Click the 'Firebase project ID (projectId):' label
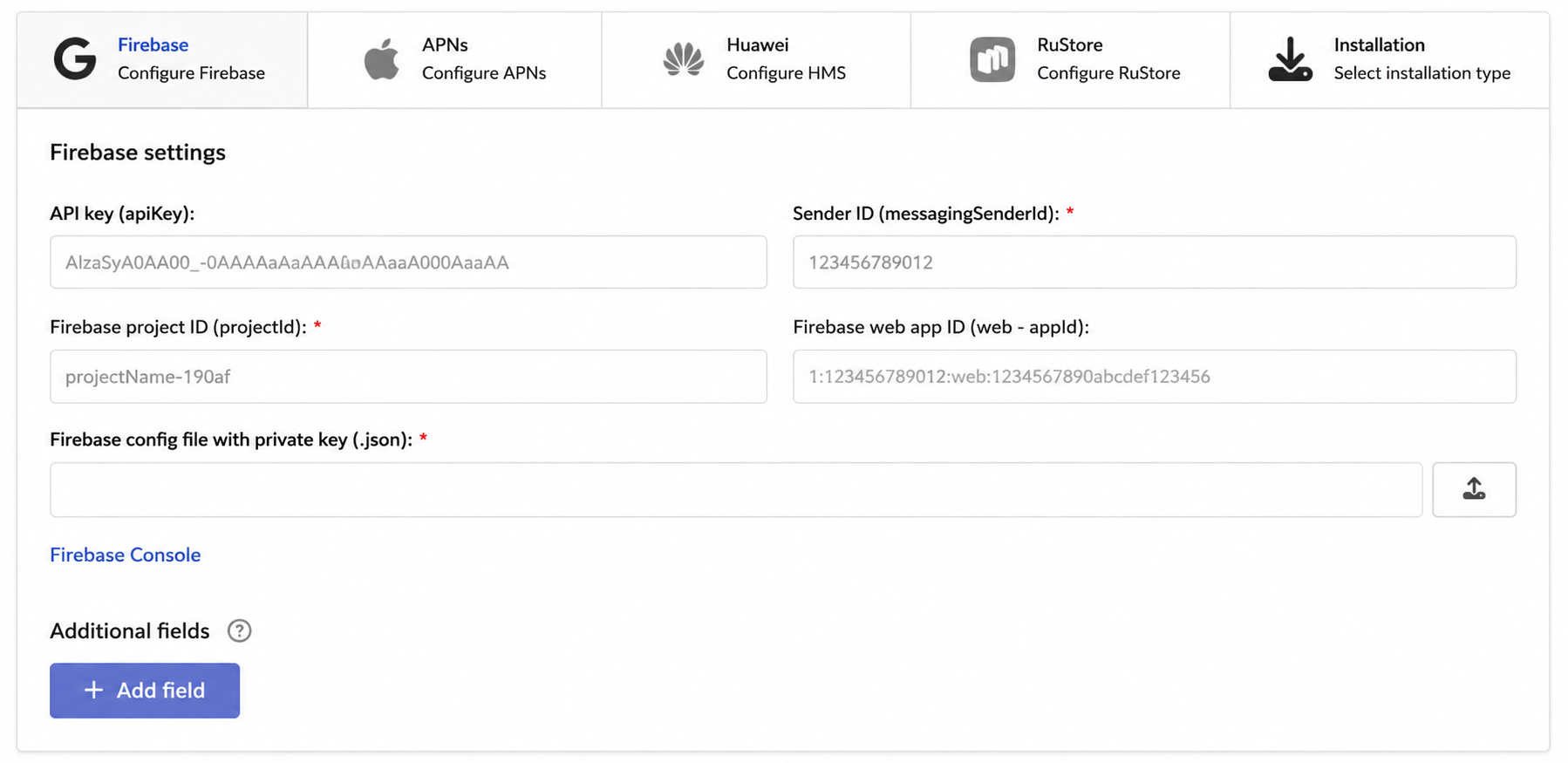 click(x=178, y=327)
